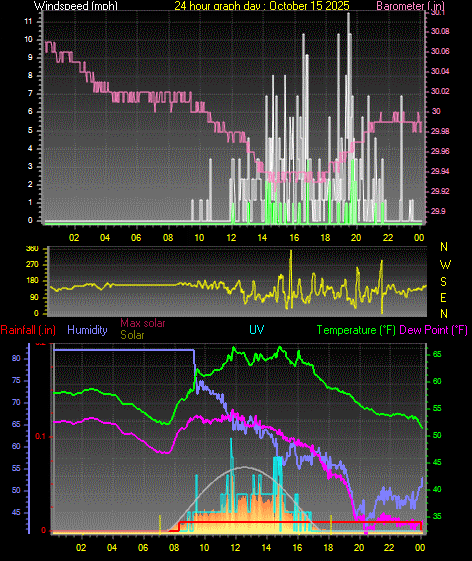Click hour 20 under the windspeed chart
This screenshot has width=472, height=561.
coord(356,238)
